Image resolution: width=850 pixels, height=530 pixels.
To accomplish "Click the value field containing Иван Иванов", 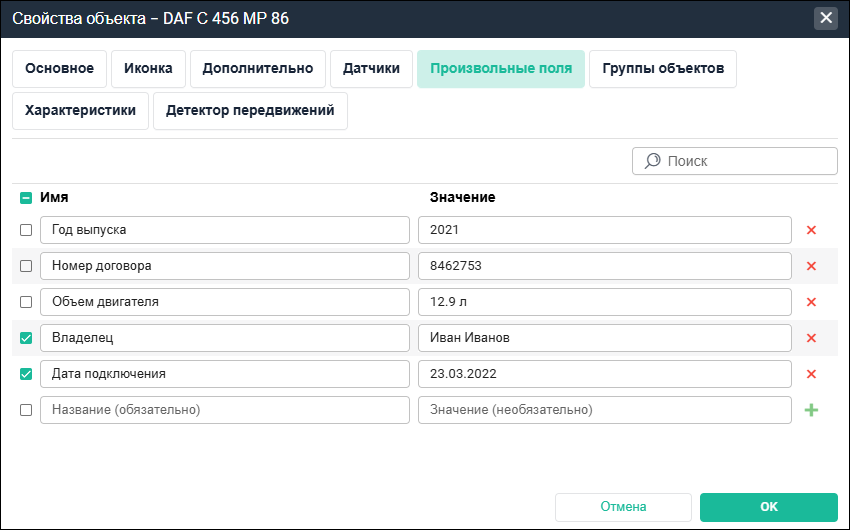I will tap(605, 338).
